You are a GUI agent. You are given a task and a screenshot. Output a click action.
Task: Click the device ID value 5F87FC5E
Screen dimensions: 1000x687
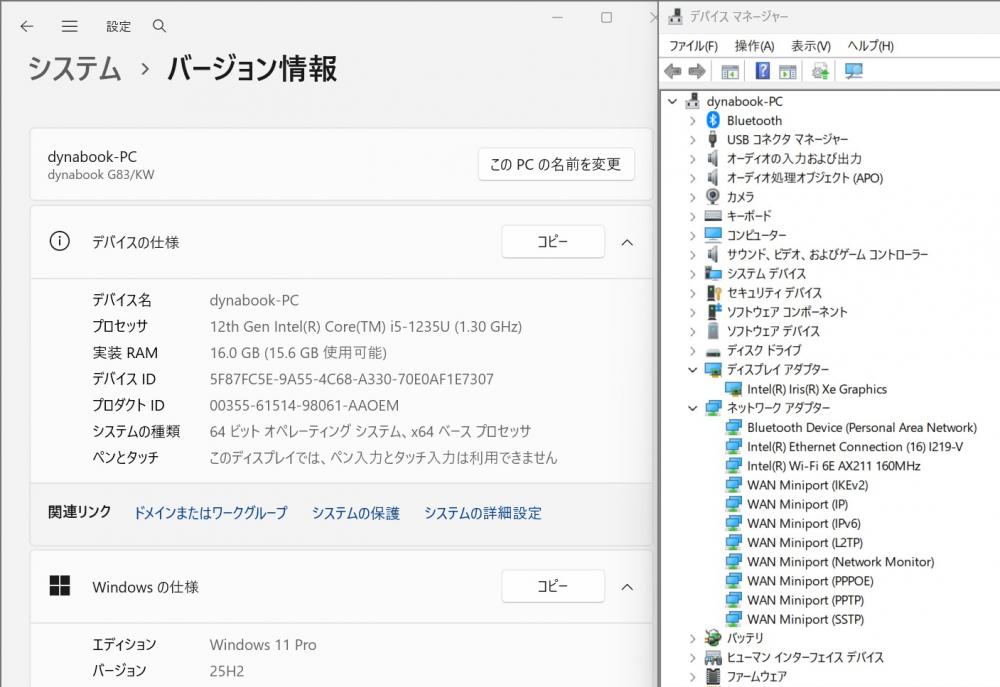pos(351,379)
